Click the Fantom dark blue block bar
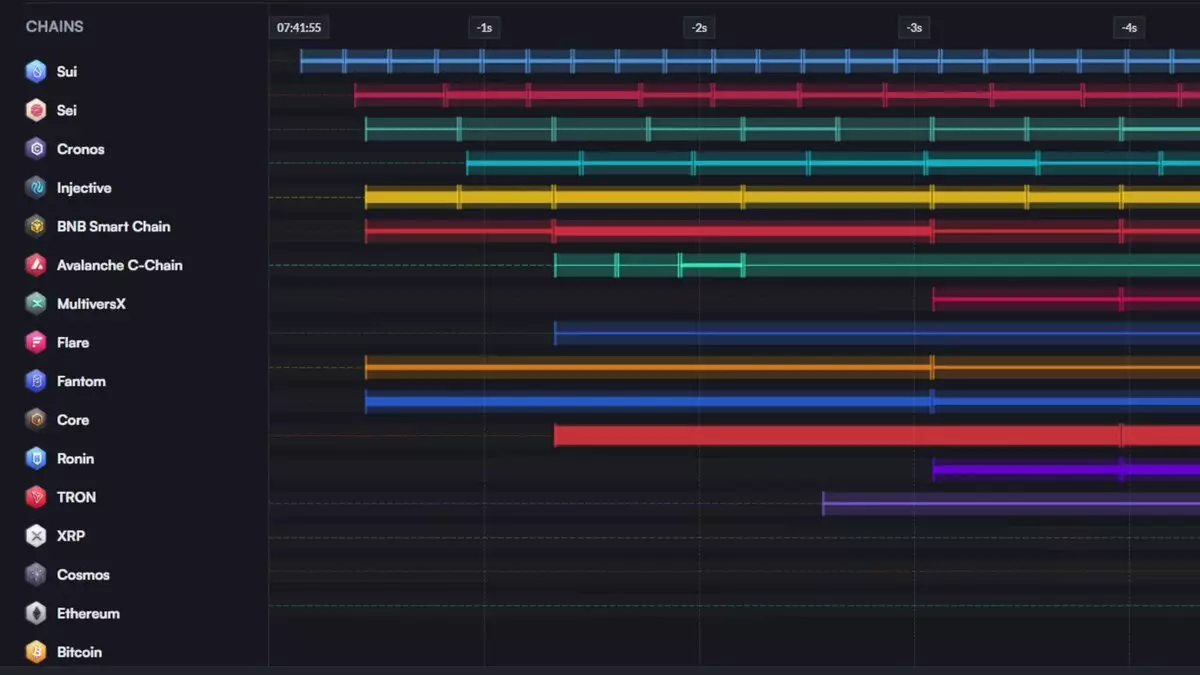The height and width of the screenshot is (675, 1200). pyautogui.click(x=877, y=333)
